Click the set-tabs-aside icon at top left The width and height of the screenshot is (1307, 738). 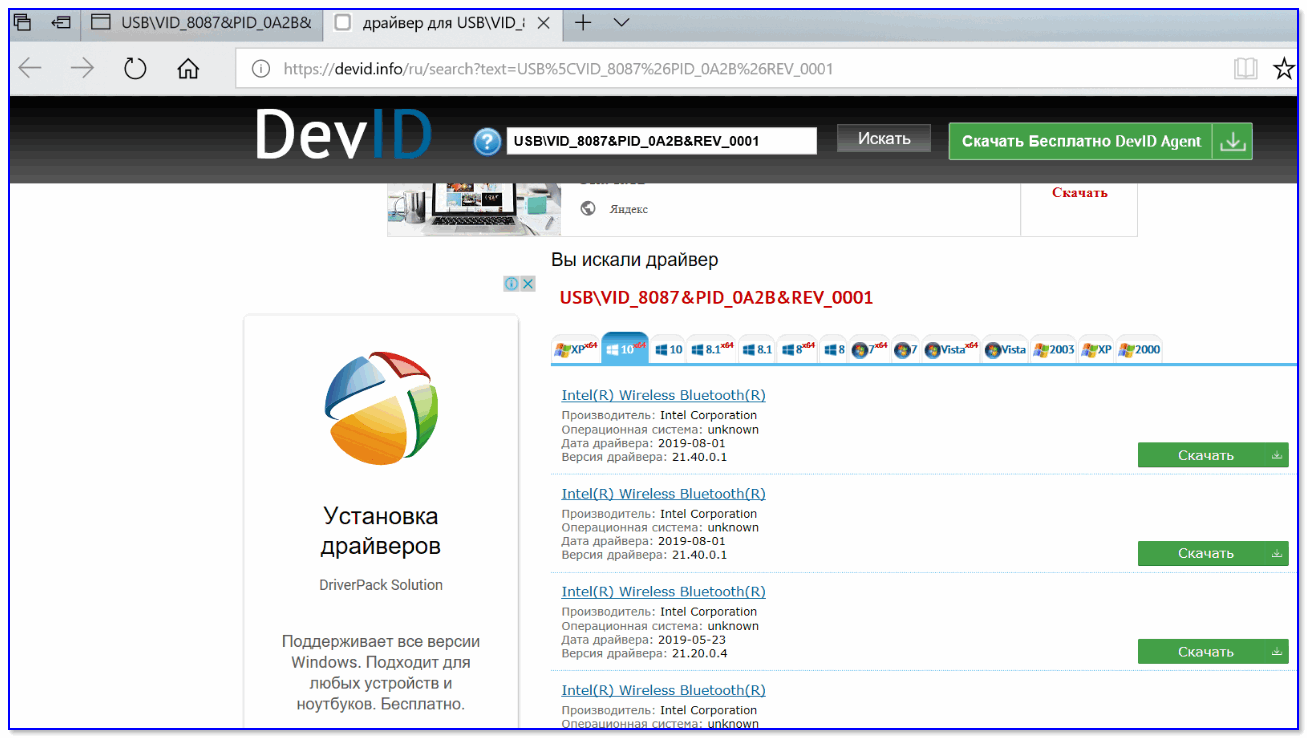click(62, 22)
